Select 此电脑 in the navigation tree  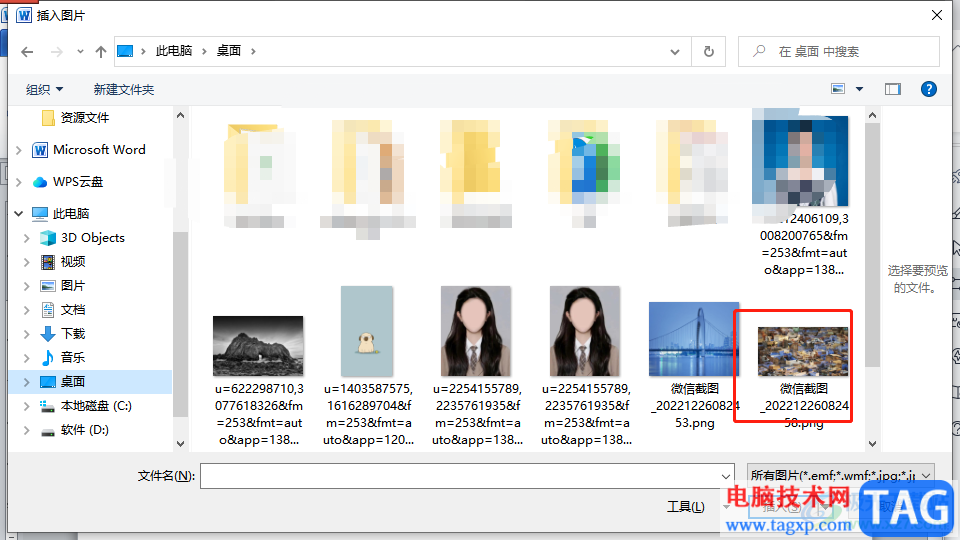coord(70,214)
